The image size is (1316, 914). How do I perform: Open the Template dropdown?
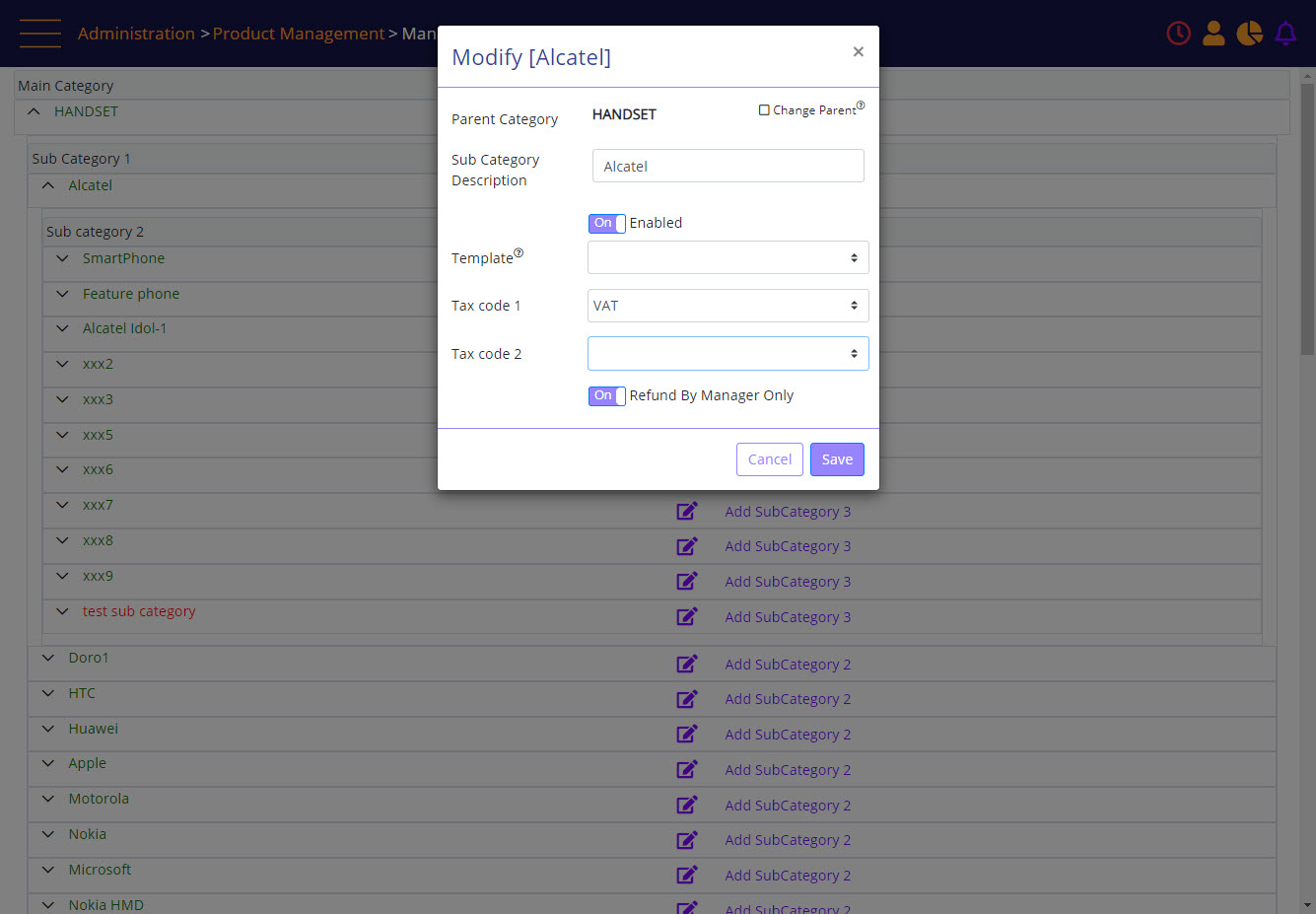pyautogui.click(x=727, y=257)
